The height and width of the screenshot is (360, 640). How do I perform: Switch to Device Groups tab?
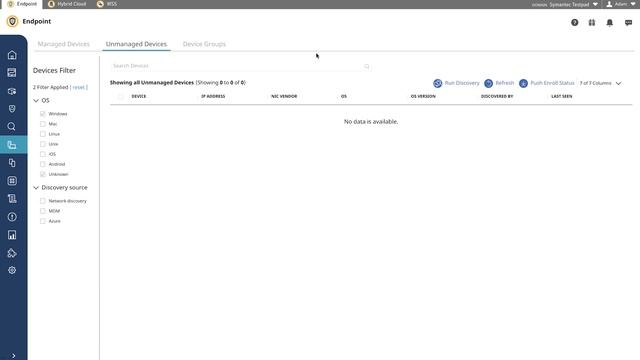pyautogui.click(x=204, y=44)
